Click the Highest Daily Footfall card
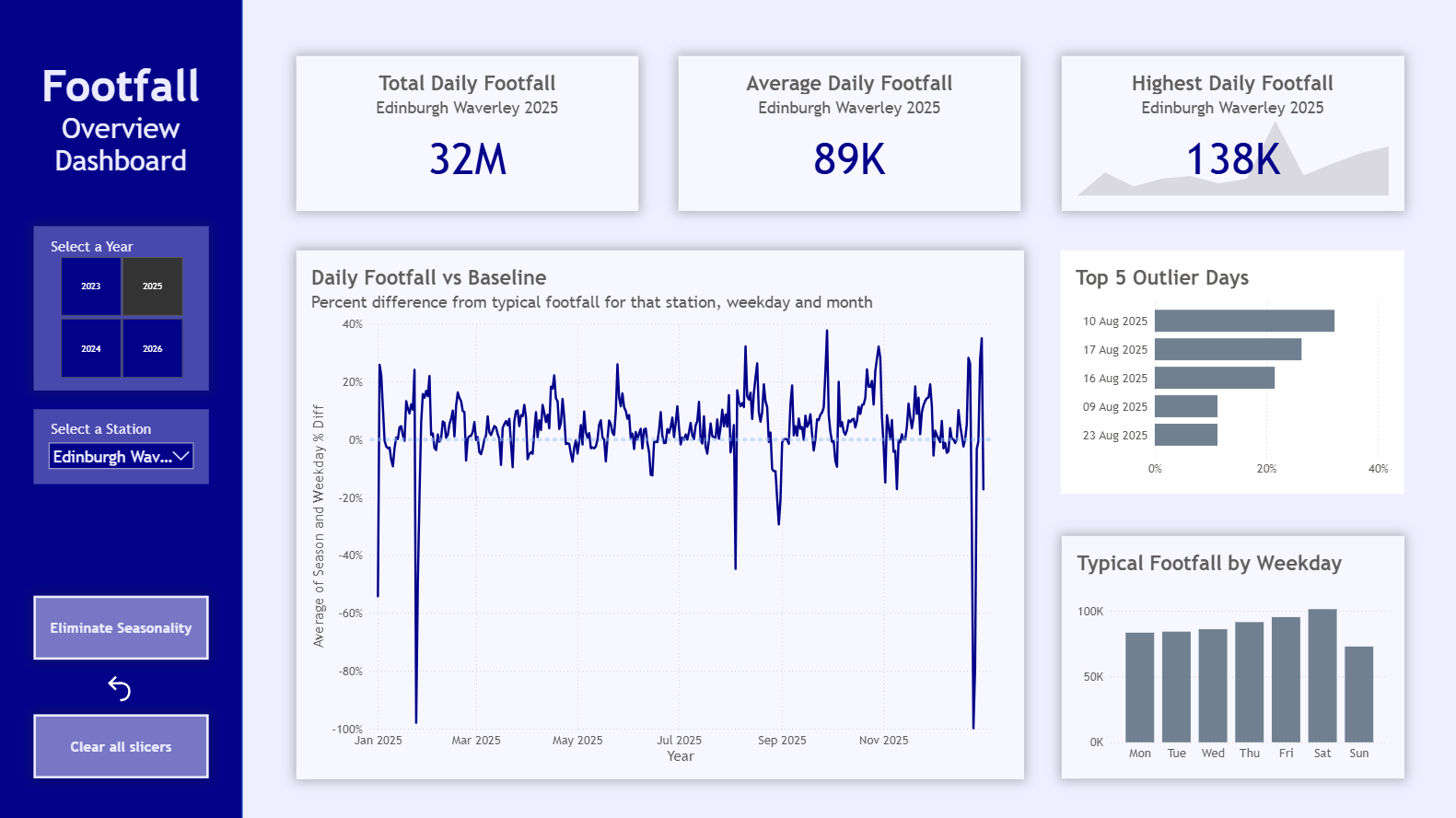This screenshot has width=1456, height=818. tap(1232, 134)
